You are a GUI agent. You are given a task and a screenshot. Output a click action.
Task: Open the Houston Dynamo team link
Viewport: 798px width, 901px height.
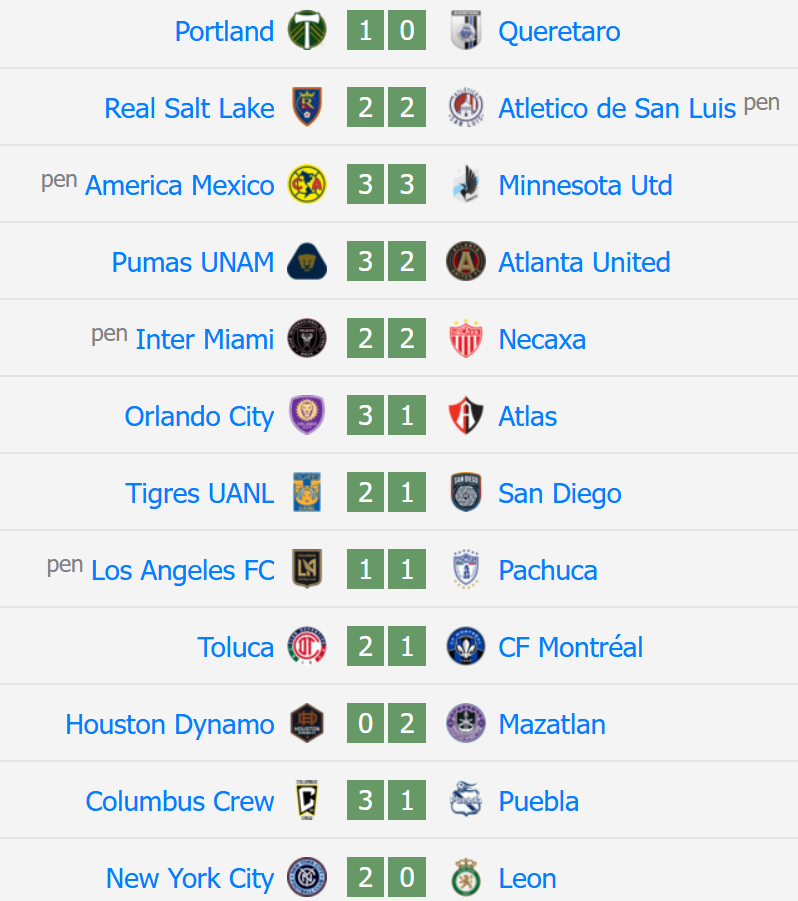click(169, 725)
